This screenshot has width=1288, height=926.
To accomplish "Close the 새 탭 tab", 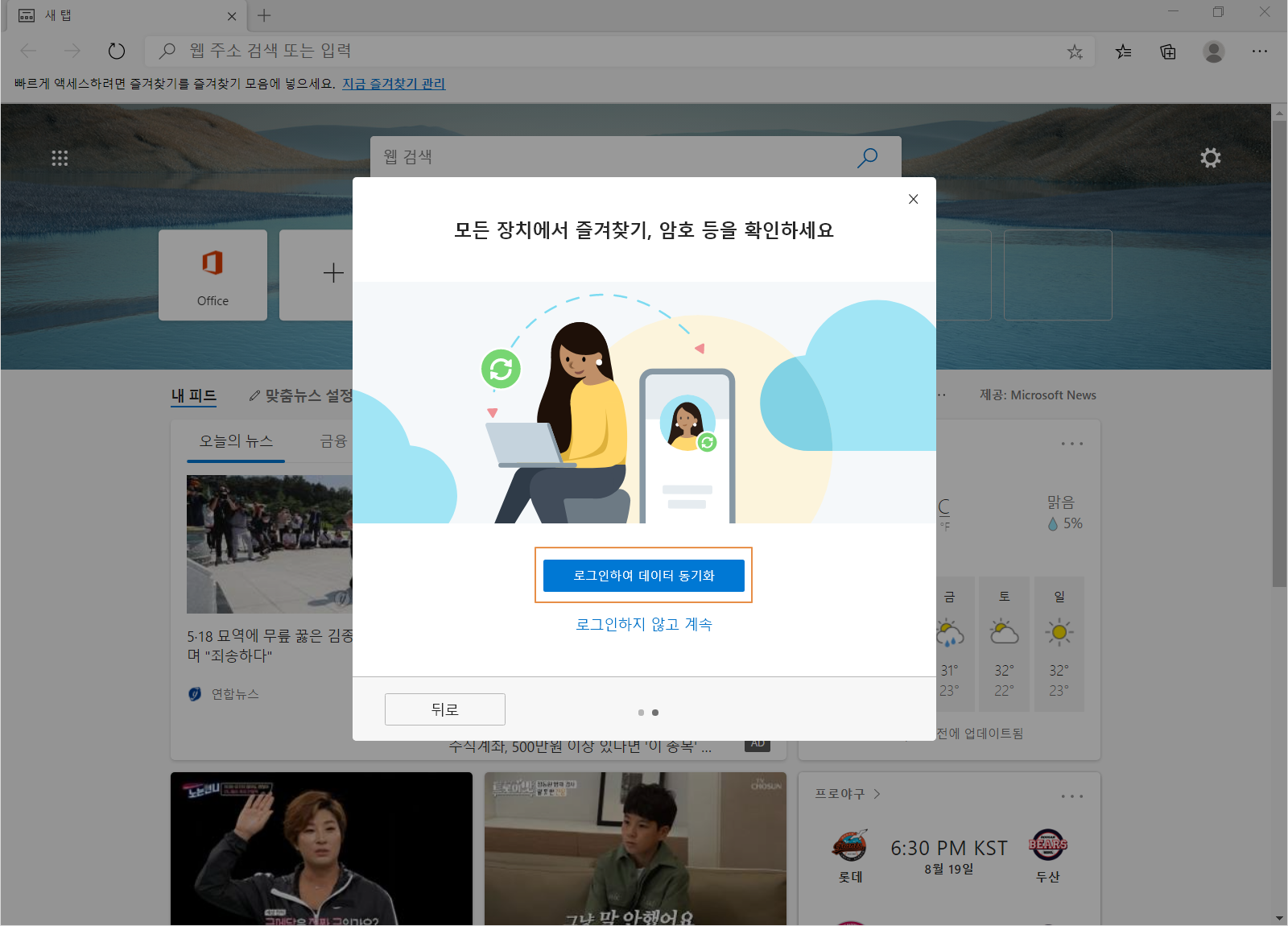I will click(x=232, y=16).
